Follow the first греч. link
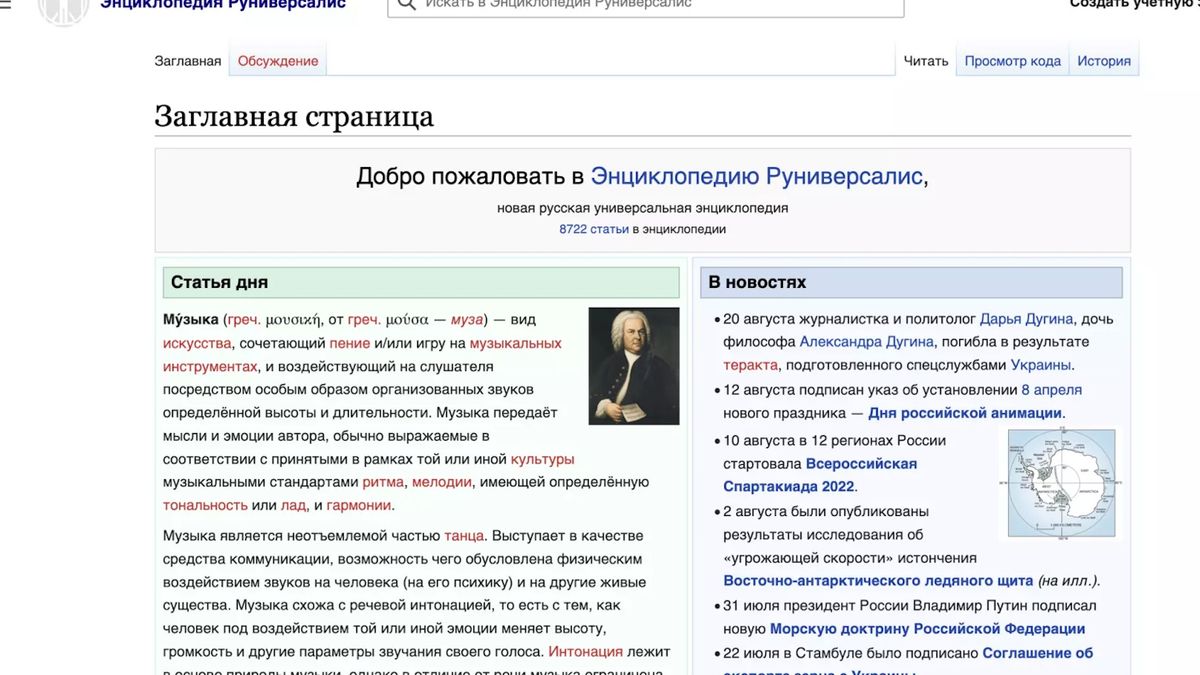 click(244, 320)
